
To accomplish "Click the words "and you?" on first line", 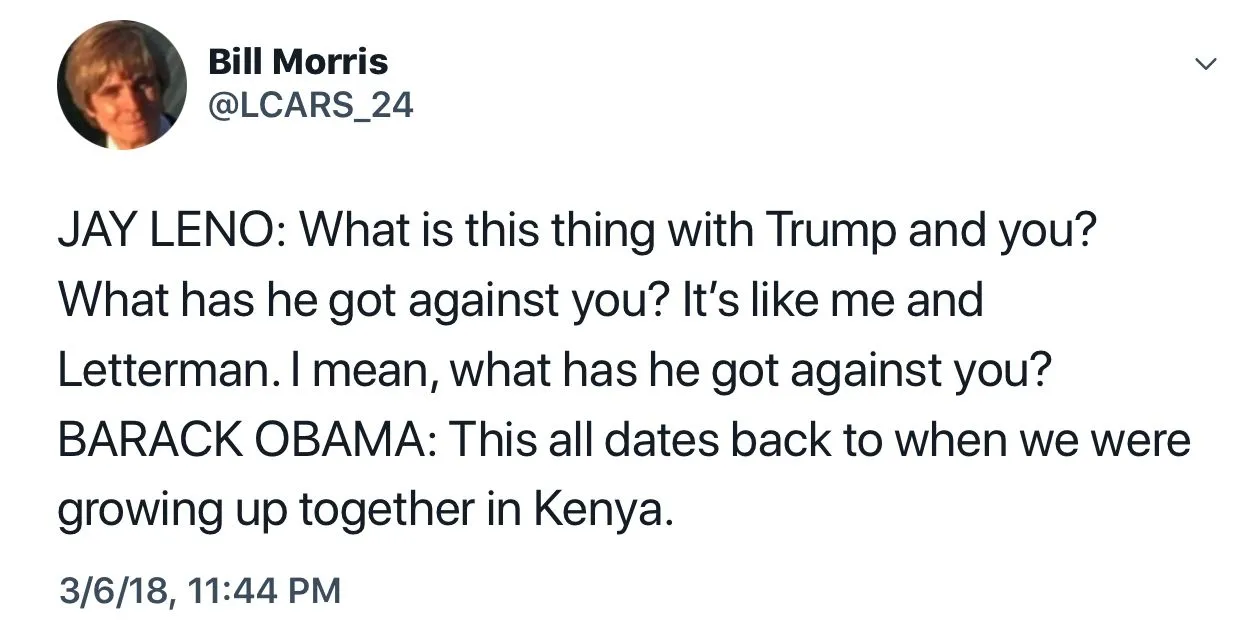I will pos(1010,233).
